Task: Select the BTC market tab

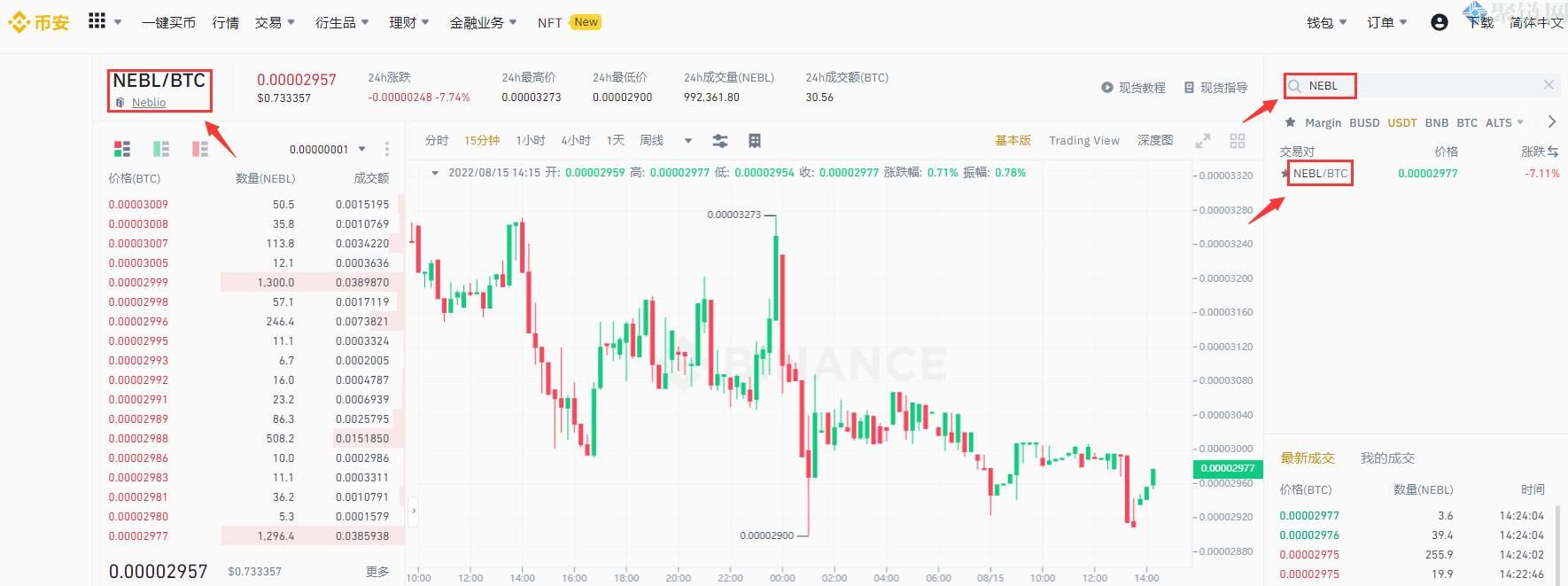Action: (x=1467, y=122)
